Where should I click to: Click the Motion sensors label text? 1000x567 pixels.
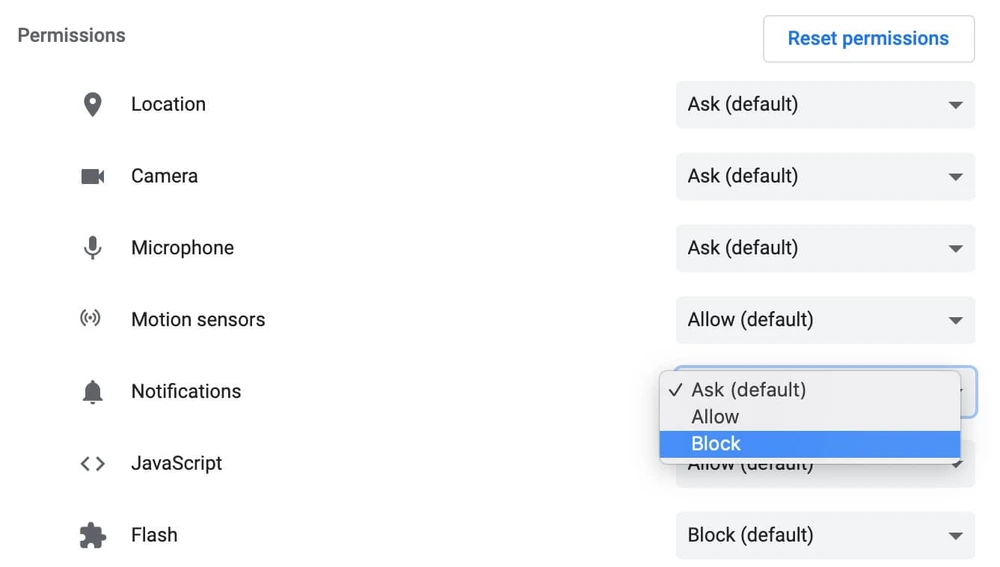pos(198,320)
